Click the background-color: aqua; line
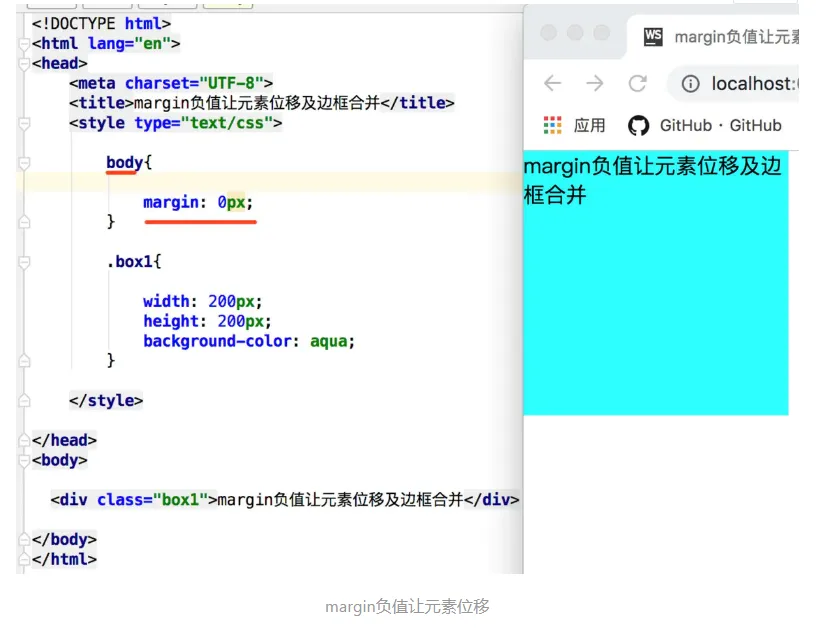The height and width of the screenshot is (629, 816). pos(249,341)
